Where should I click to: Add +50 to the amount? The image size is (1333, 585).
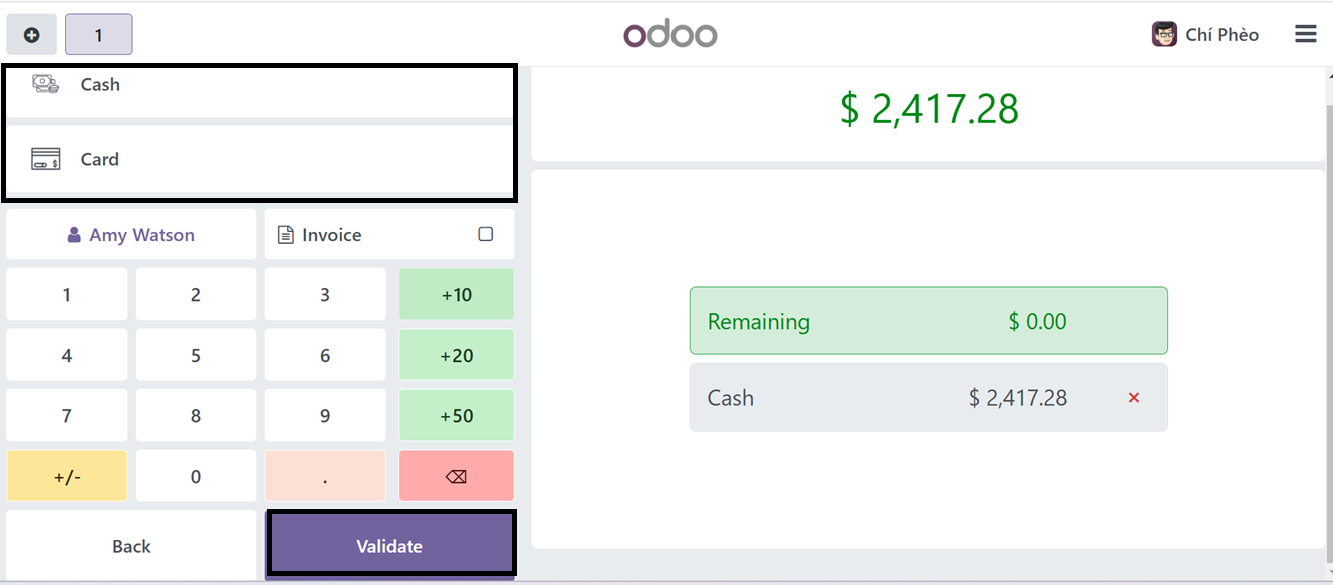(x=456, y=416)
